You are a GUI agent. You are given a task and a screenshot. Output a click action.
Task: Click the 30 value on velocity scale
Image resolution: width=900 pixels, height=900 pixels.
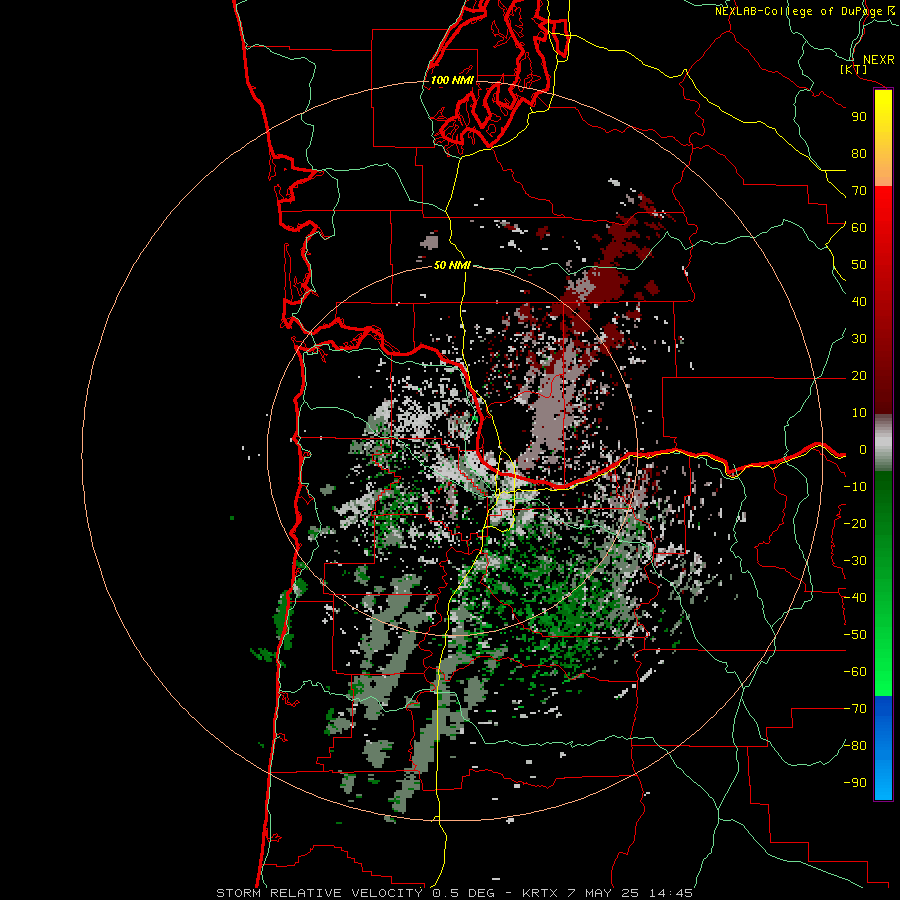(859, 339)
